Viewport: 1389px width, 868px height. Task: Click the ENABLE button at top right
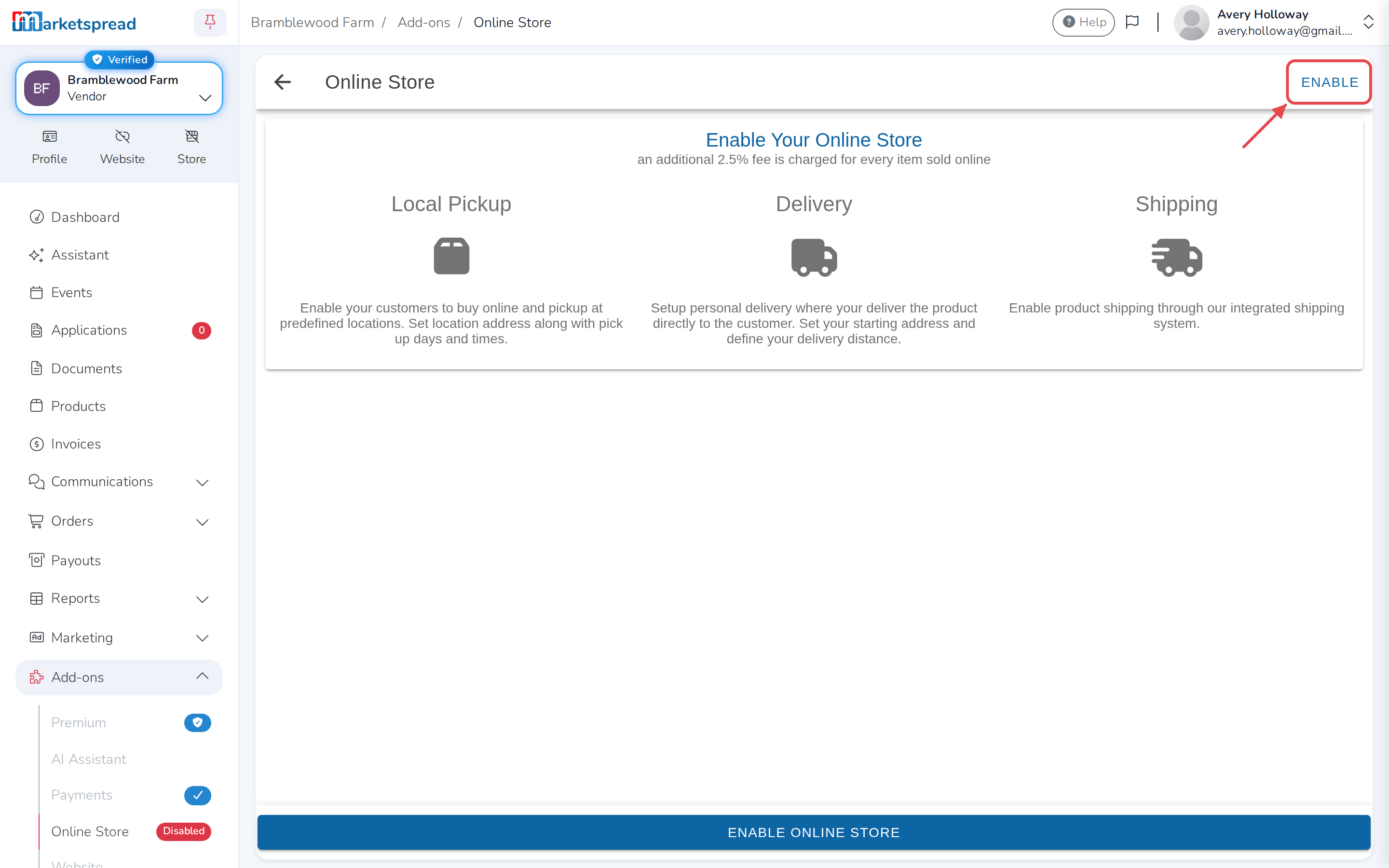pyautogui.click(x=1329, y=82)
